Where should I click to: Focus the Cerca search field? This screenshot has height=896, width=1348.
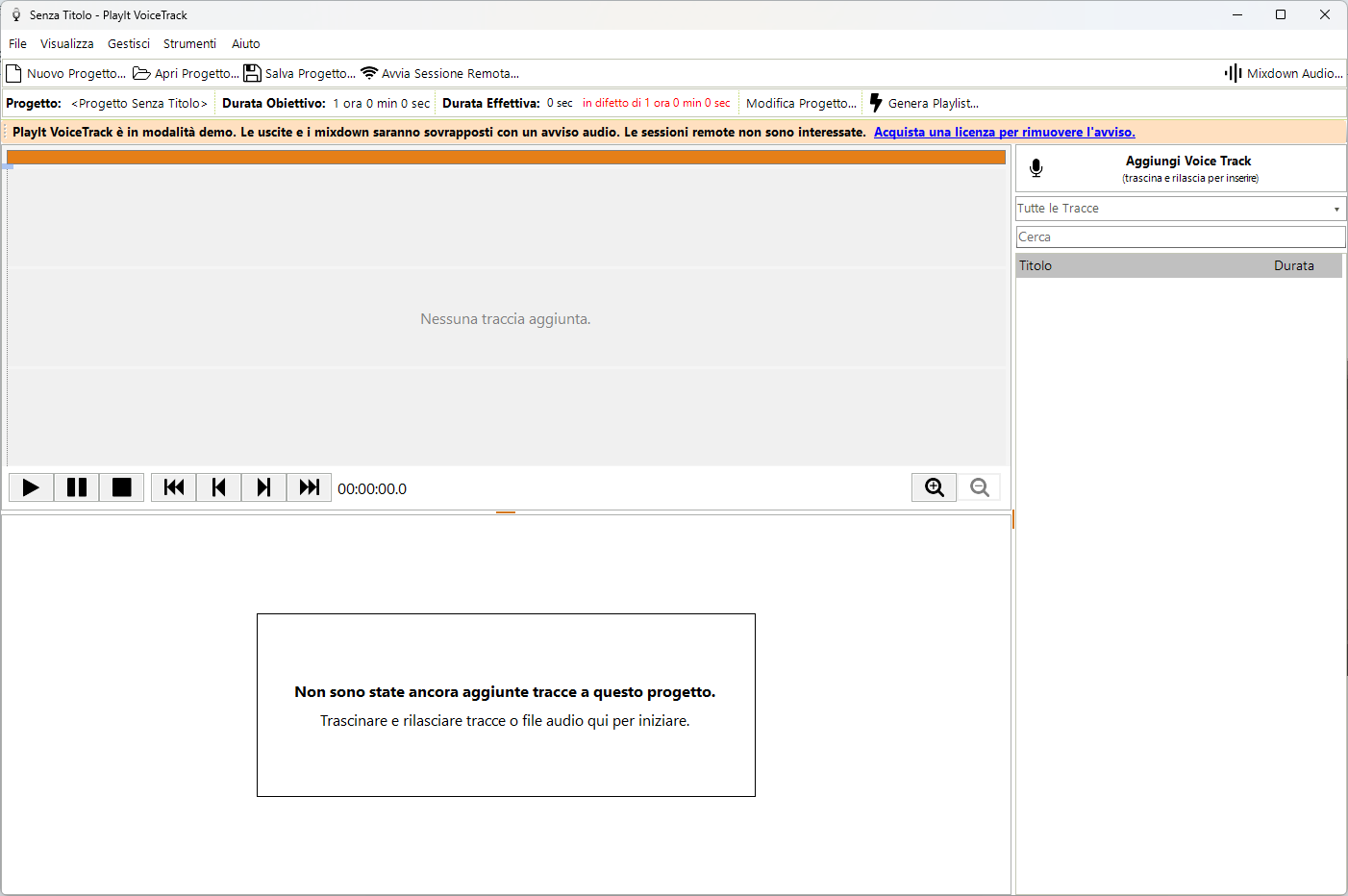1181,236
